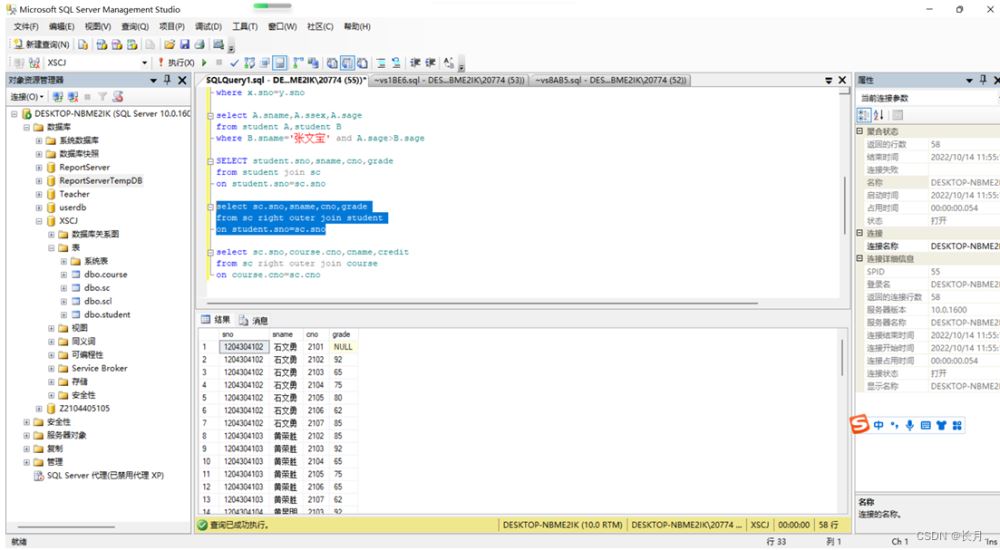This screenshot has height=550, width=1000.
Task: Collapse the XSCJ database node
Action: click(39, 221)
